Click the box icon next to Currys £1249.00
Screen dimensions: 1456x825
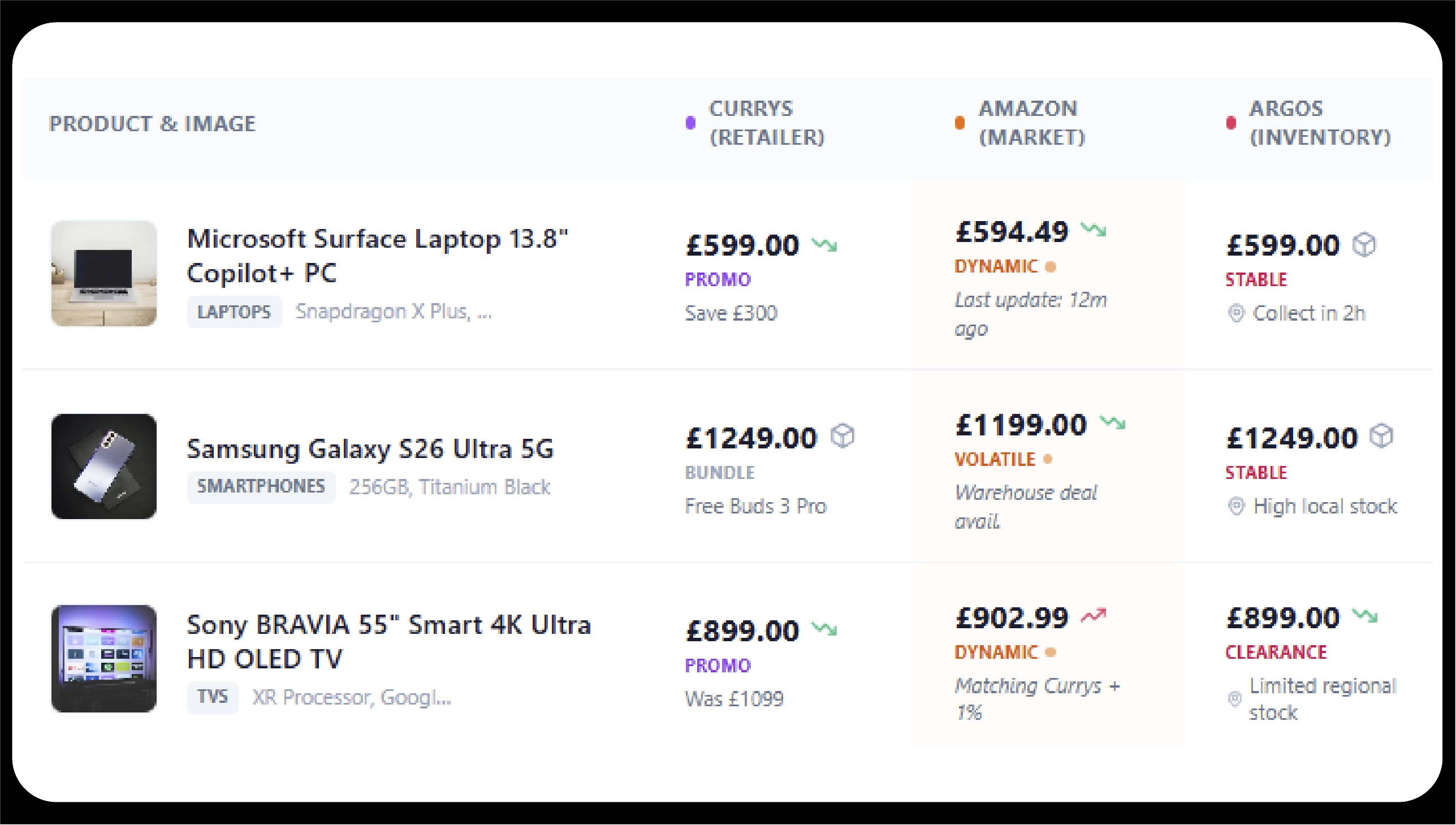pyautogui.click(x=843, y=437)
